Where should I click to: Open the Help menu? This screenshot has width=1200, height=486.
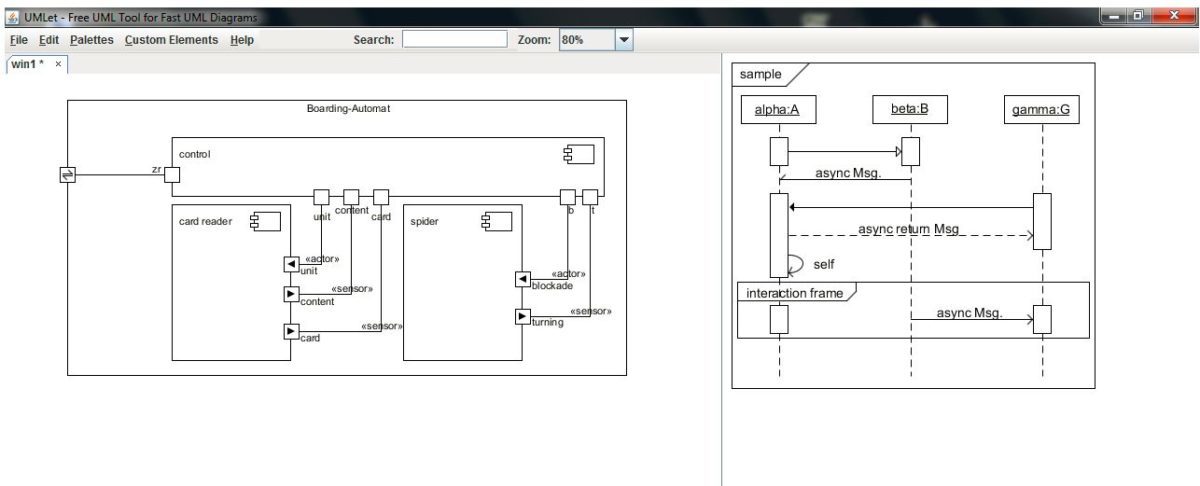242,40
